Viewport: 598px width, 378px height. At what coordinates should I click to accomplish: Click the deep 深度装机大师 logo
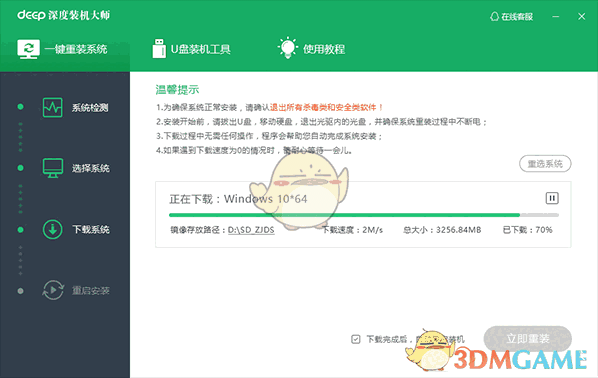(63, 15)
